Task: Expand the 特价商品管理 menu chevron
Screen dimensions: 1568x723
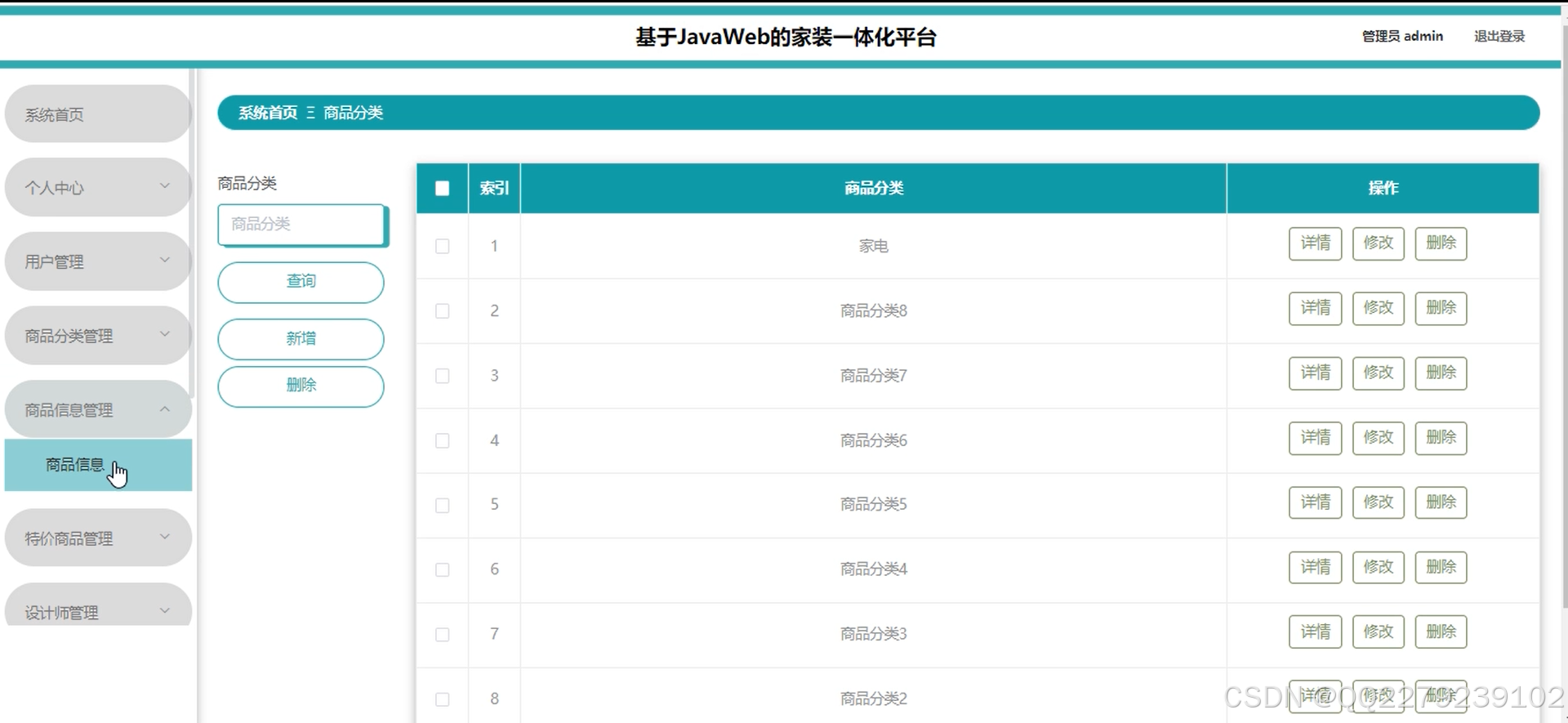Action: pos(164,538)
